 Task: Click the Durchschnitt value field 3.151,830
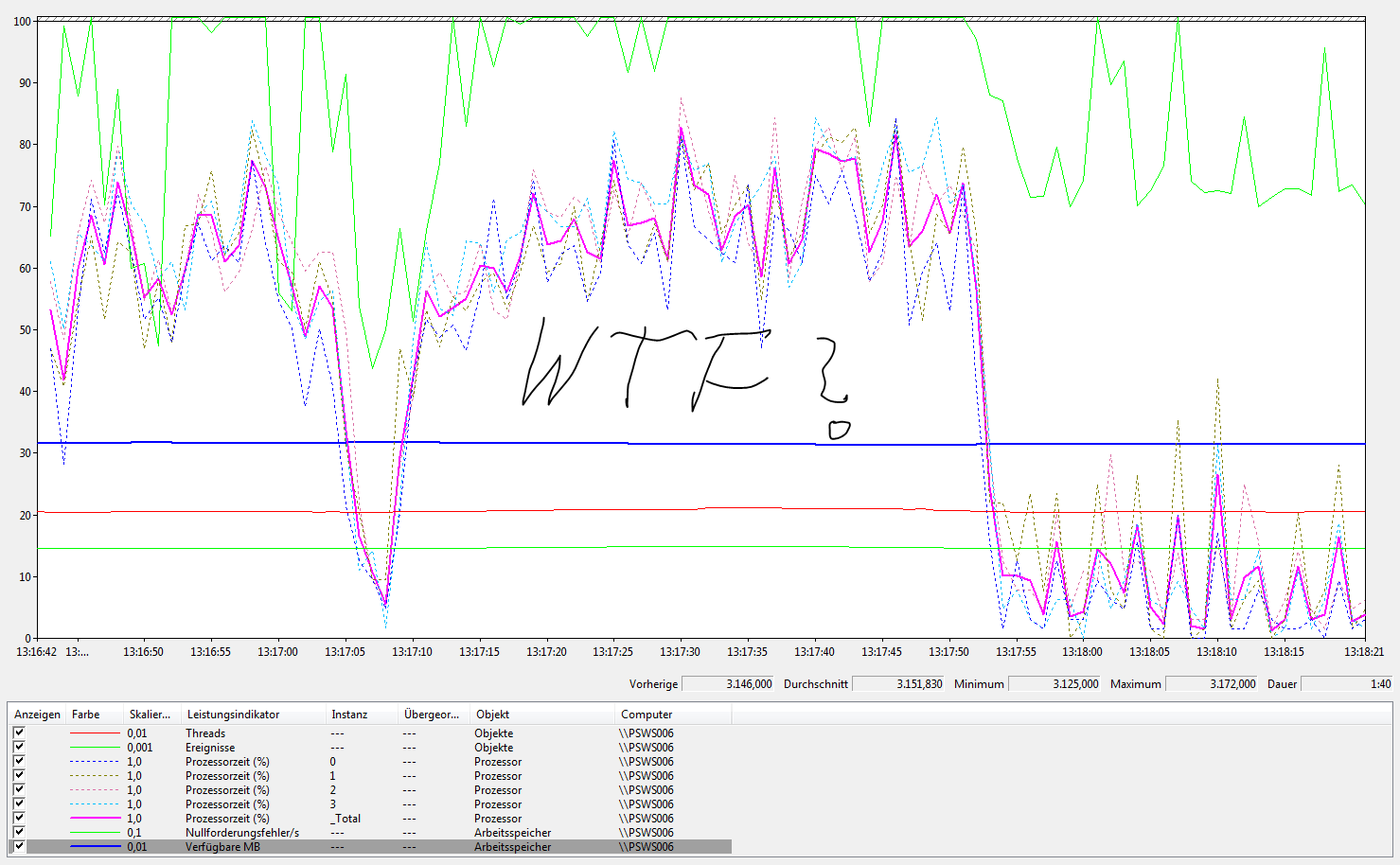(899, 683)
